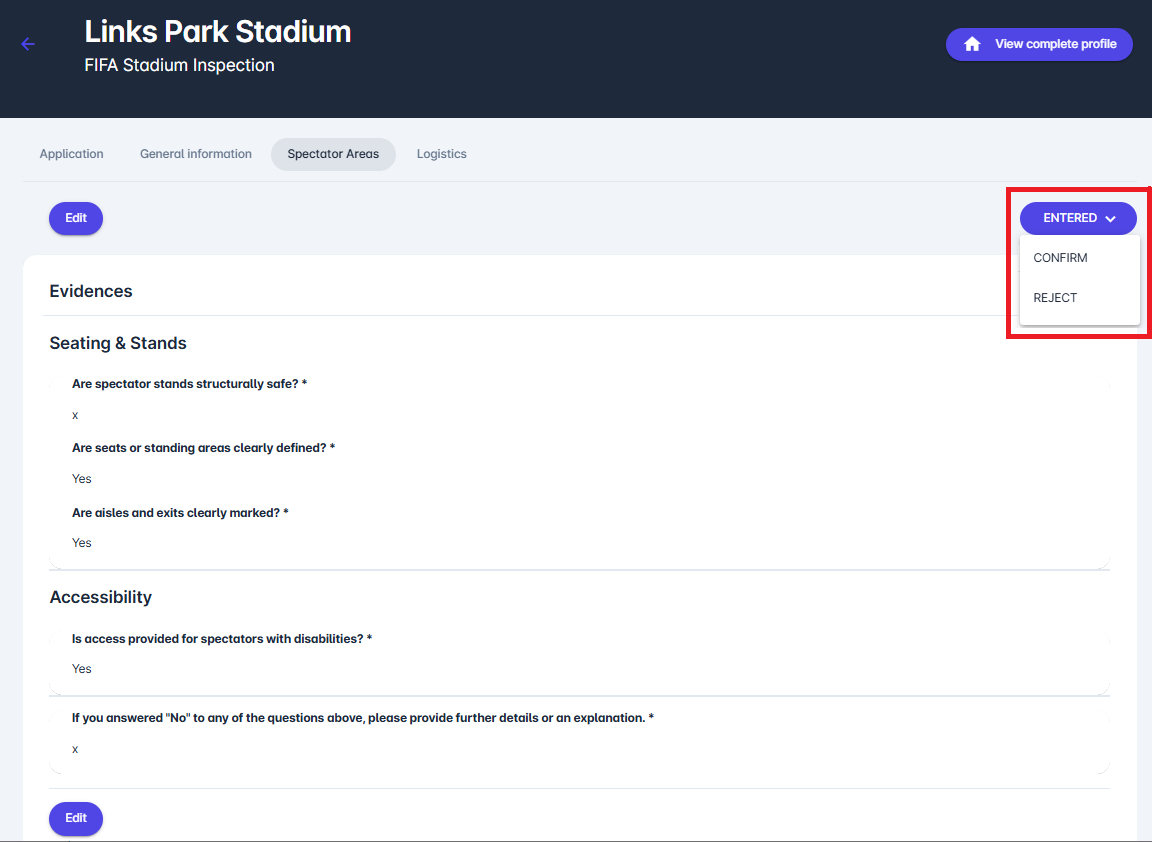Choose REJECT from the status menu

[1055, 298]
